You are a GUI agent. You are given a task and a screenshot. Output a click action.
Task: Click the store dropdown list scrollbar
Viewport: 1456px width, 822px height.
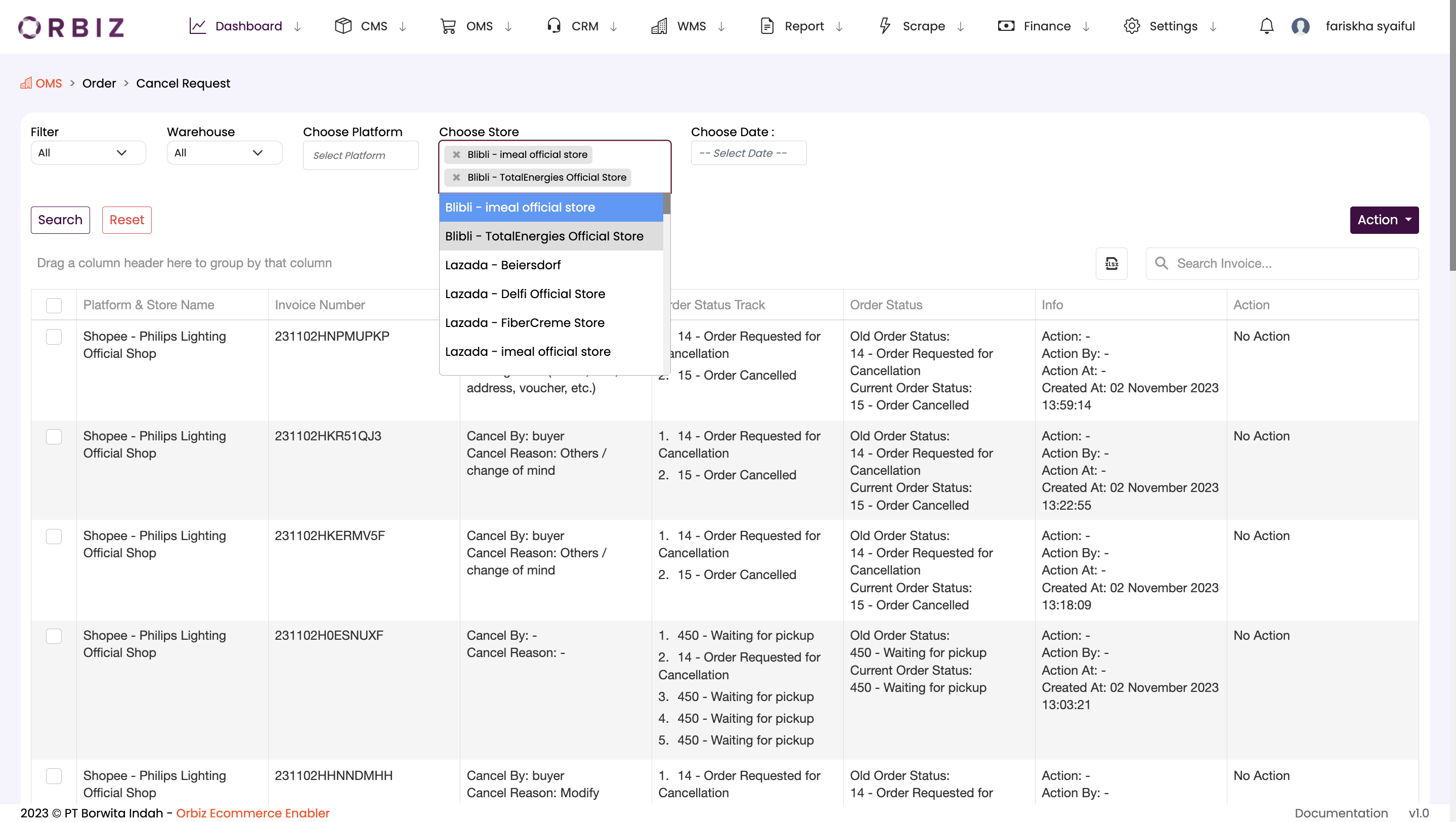[x=667, y=204]
